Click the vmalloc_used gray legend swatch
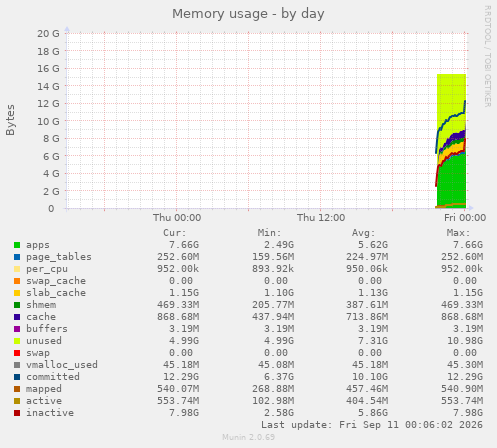Viewport: 497px width, 448px height. click(x=17, y=365)
